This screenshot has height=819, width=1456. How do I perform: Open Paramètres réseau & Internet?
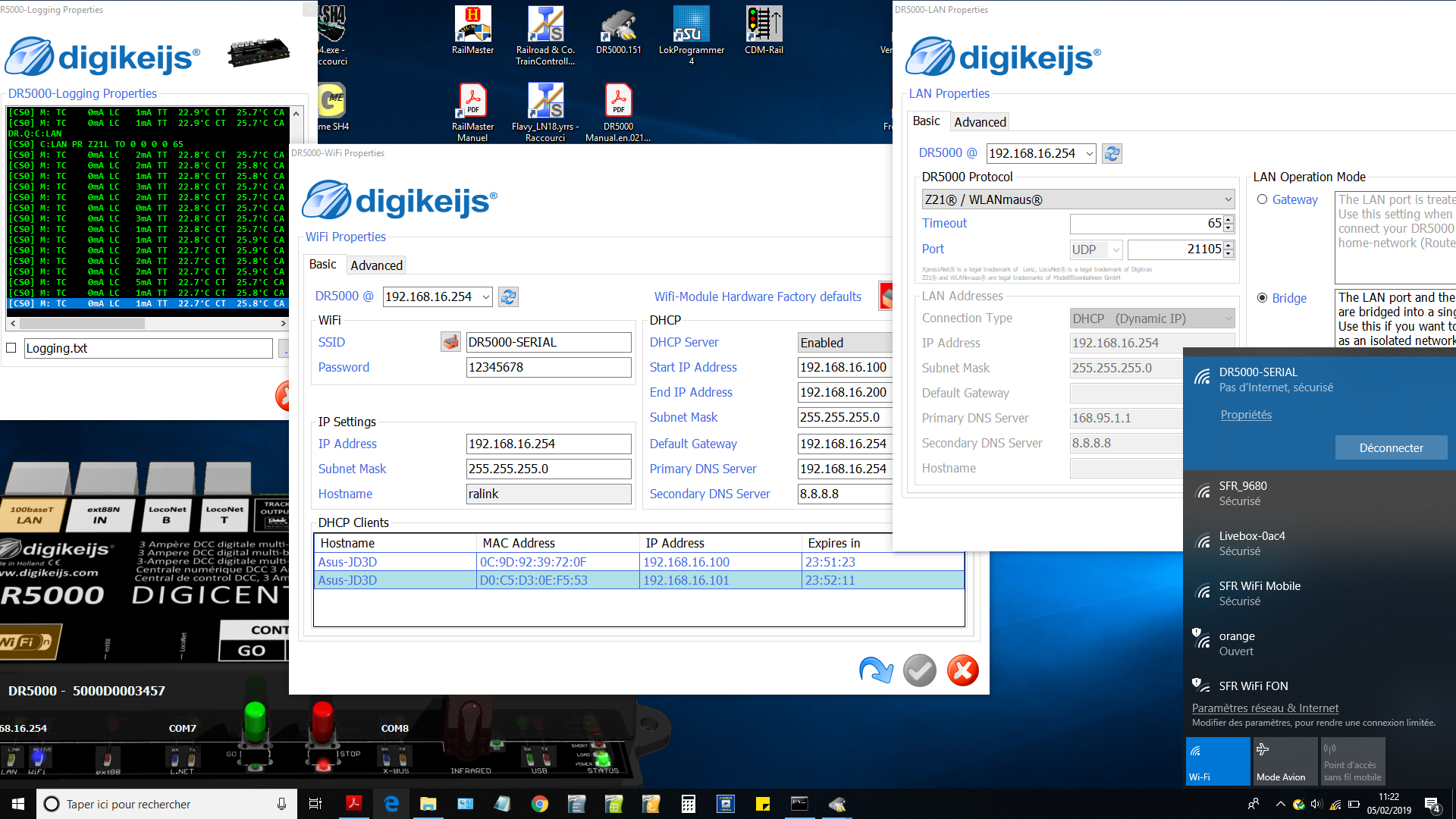pyautogui.click(x=1265, y=708)
